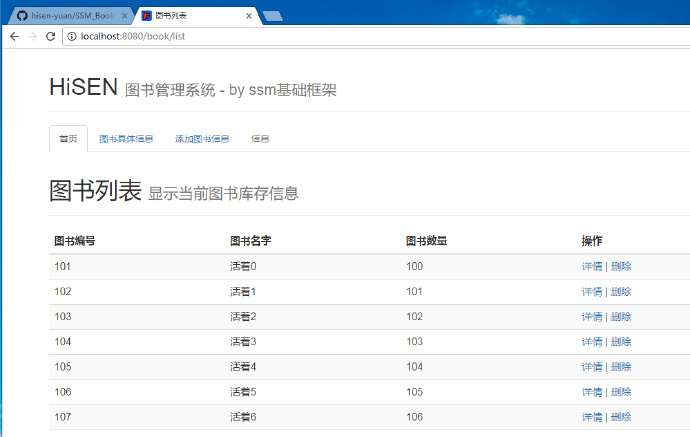Click 删除 for book 107
690x437 pixels.
621,417
